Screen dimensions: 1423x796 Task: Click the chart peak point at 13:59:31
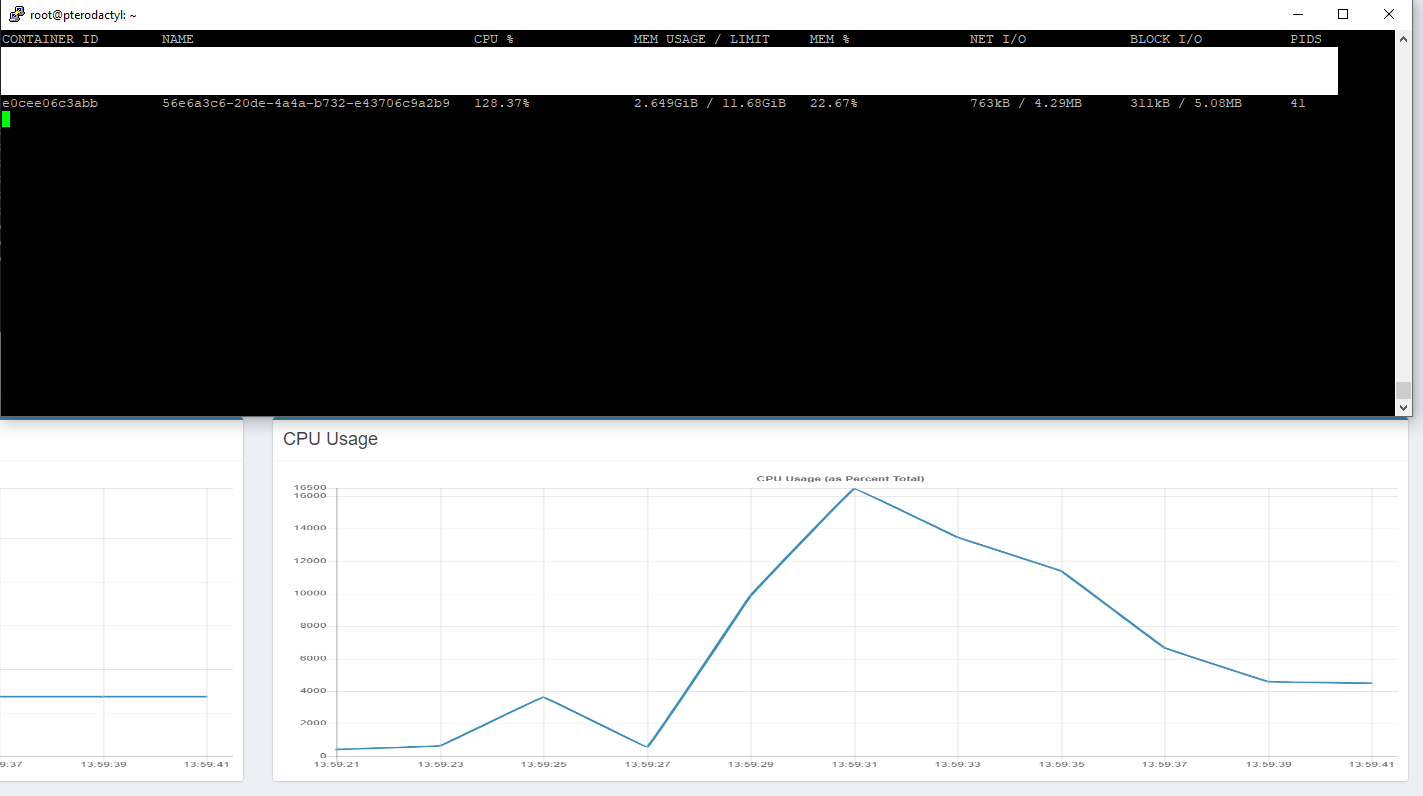pos(854,489)
